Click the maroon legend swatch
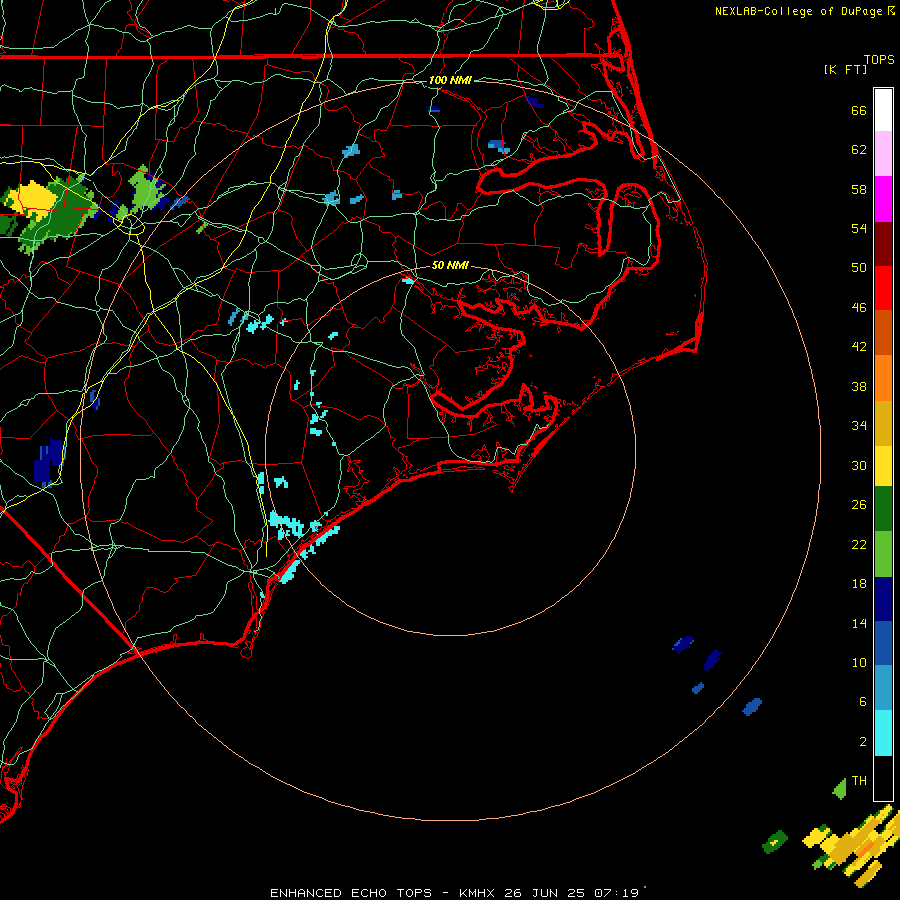The width and height of the screenshot is (900, 900). point(883,243)
